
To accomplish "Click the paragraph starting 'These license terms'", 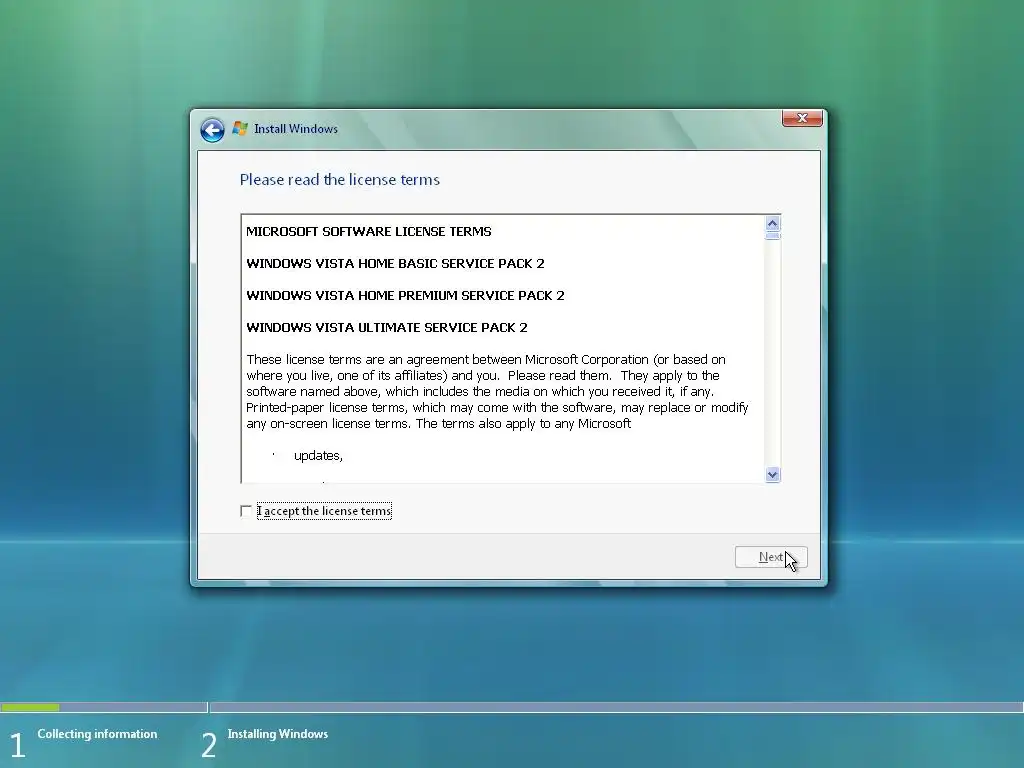I will (x=497, y=391).
